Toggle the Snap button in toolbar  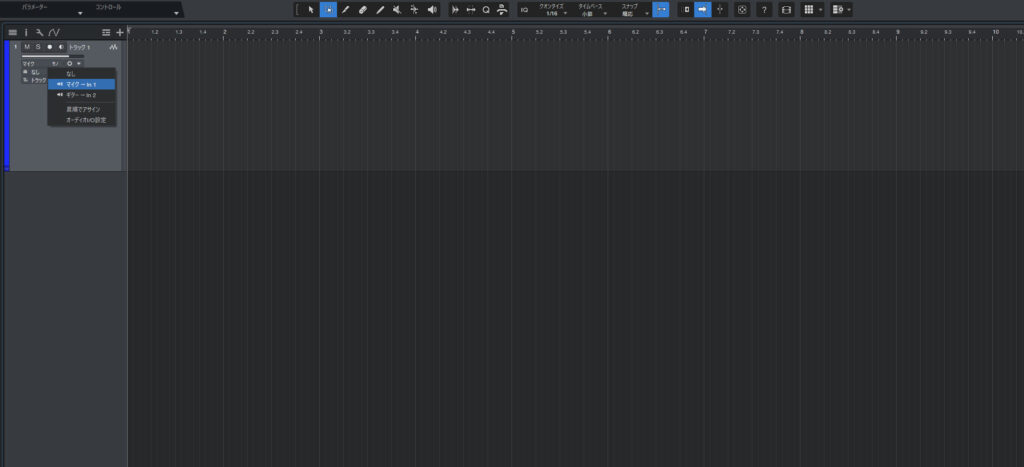click(x=660, y=9)
